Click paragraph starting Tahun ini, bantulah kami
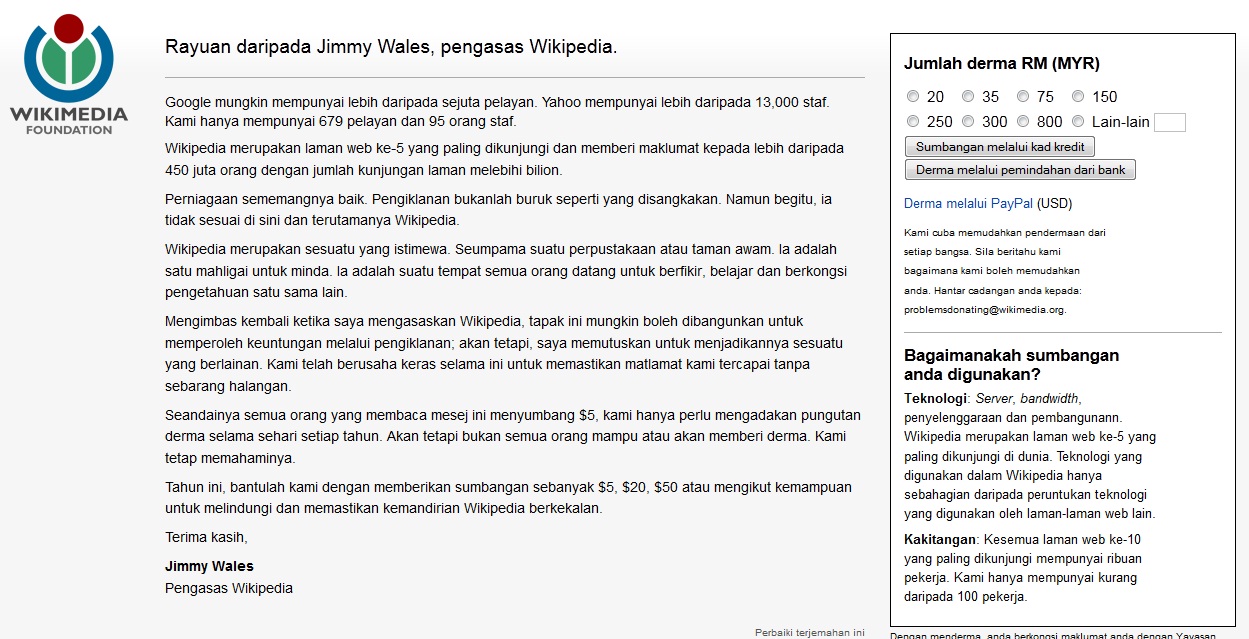 click(508, 498)
